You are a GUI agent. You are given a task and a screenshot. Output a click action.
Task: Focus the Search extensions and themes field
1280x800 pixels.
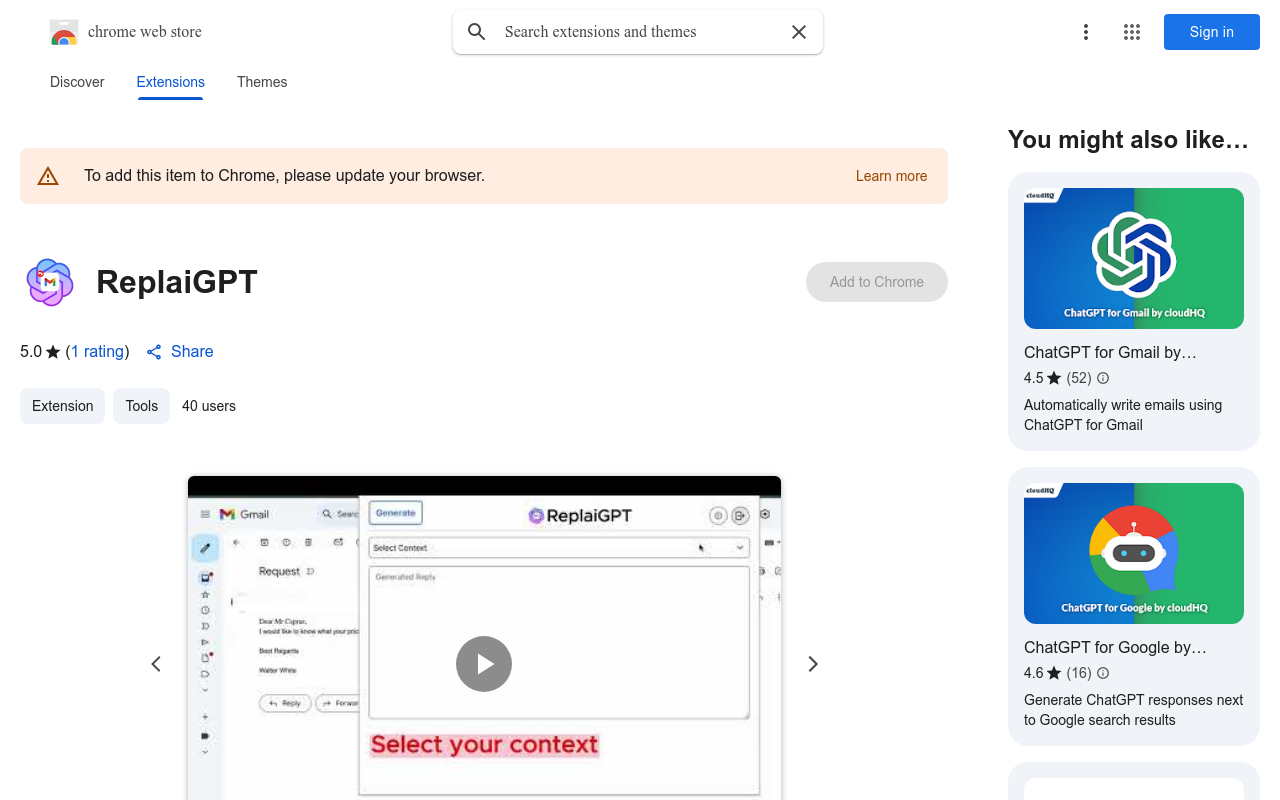pyautogui.click(x=638, y=32)
